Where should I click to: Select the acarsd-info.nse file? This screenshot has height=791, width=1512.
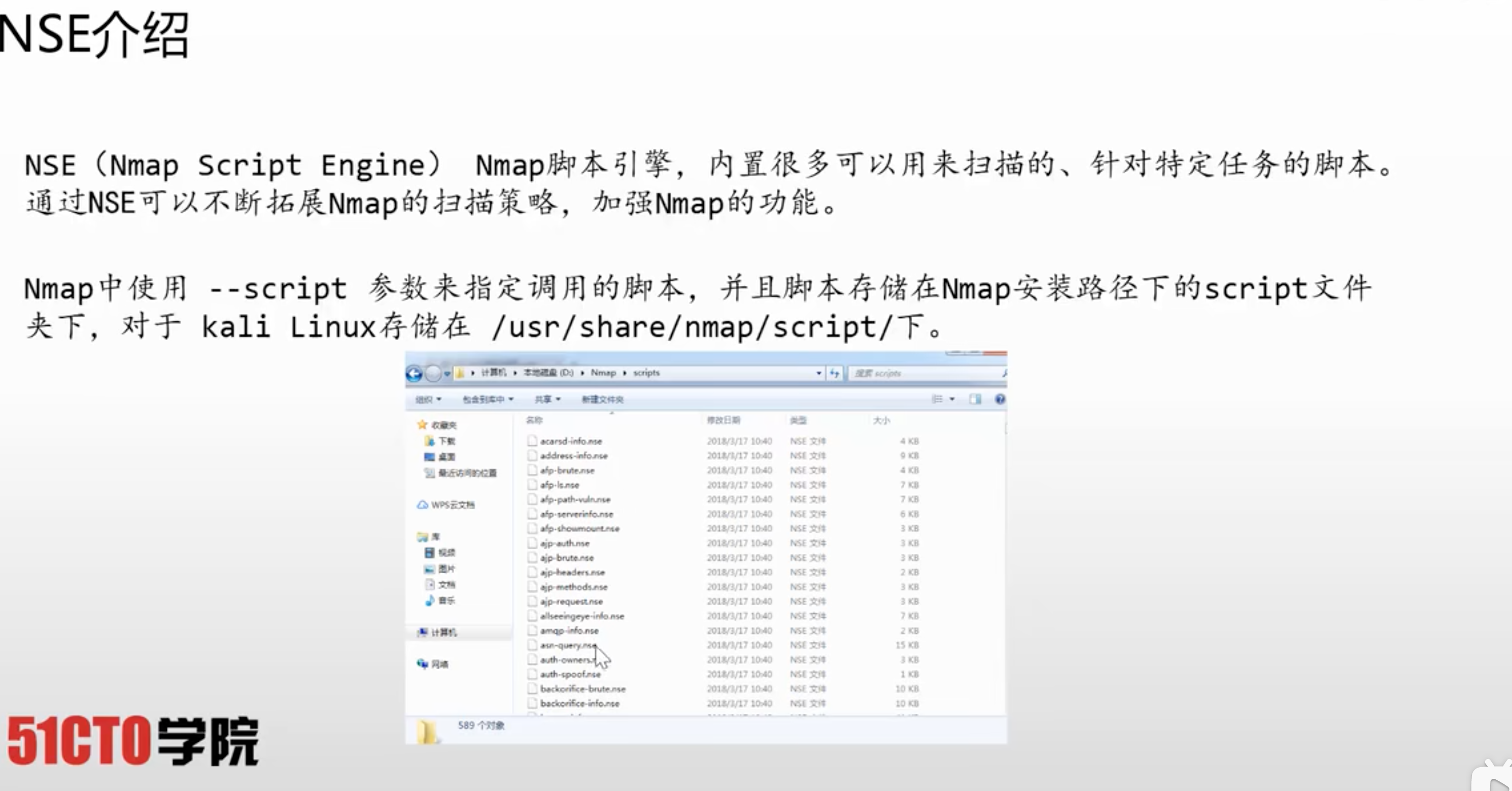pos(570,441)
